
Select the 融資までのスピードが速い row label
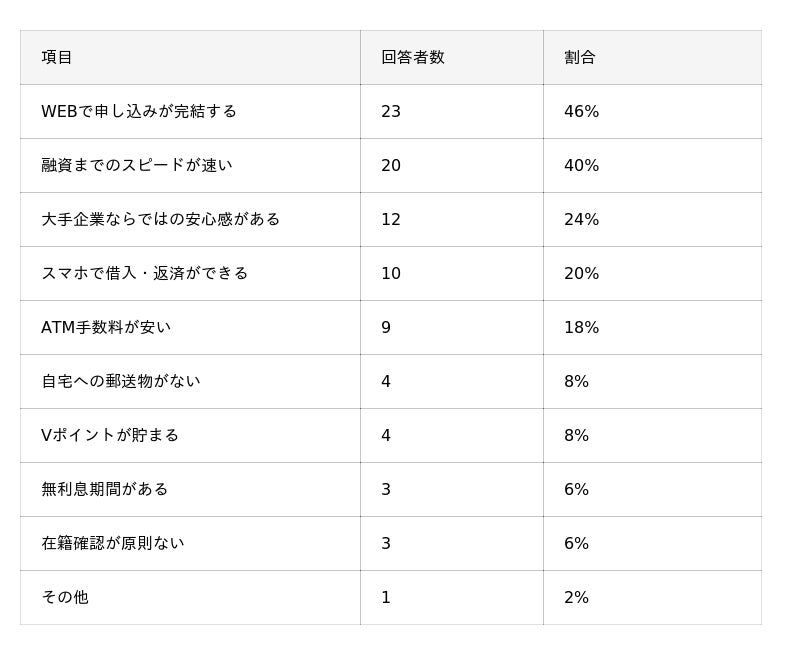click(x=136, y=165)
